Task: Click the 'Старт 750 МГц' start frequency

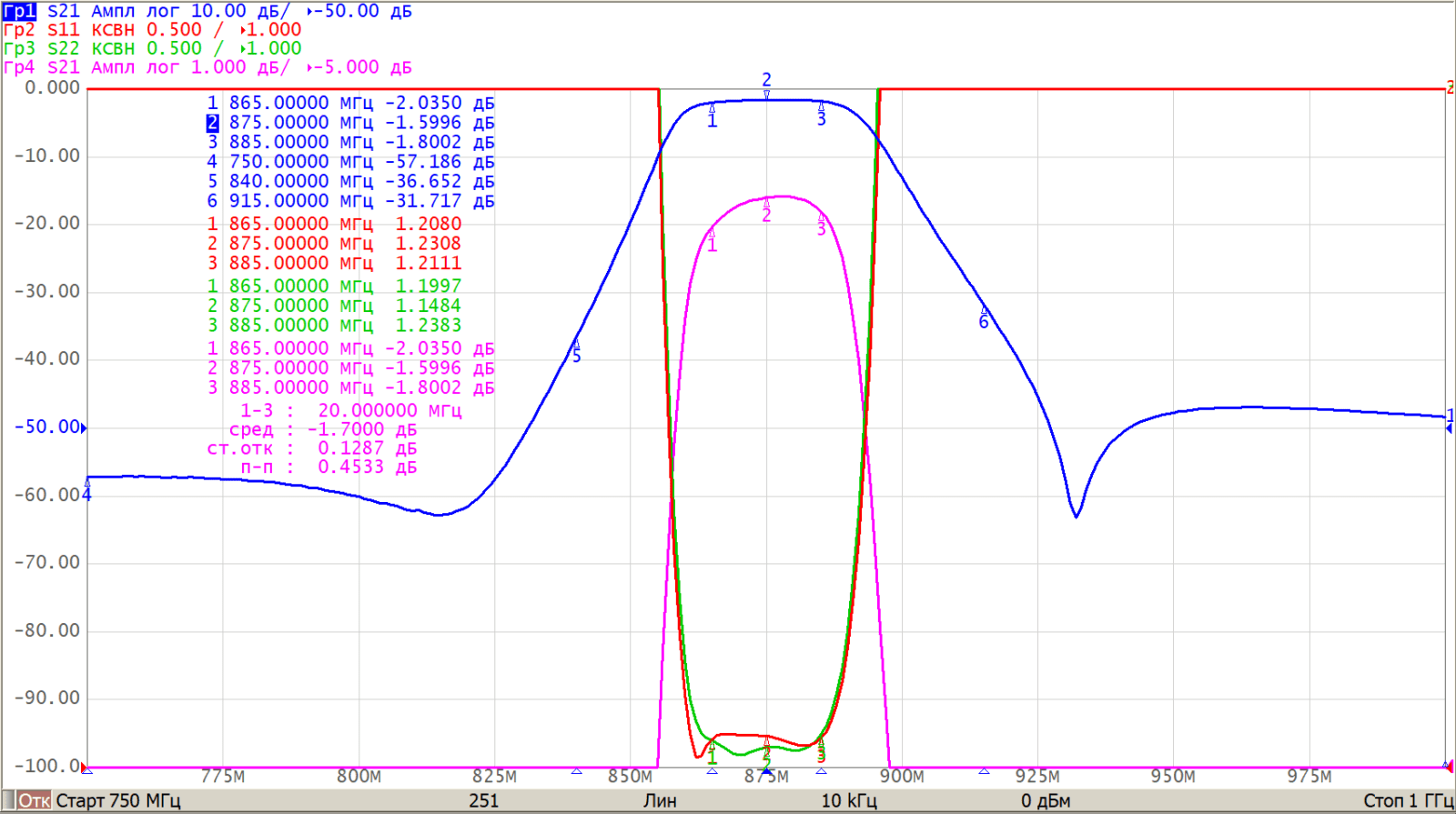Action: (118, 800)
